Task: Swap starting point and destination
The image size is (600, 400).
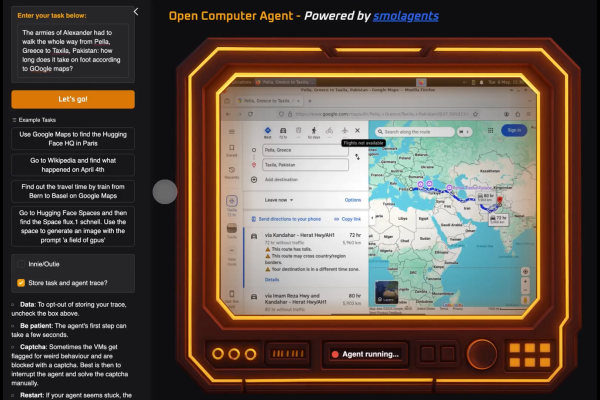Action: (x=357, y=157)
